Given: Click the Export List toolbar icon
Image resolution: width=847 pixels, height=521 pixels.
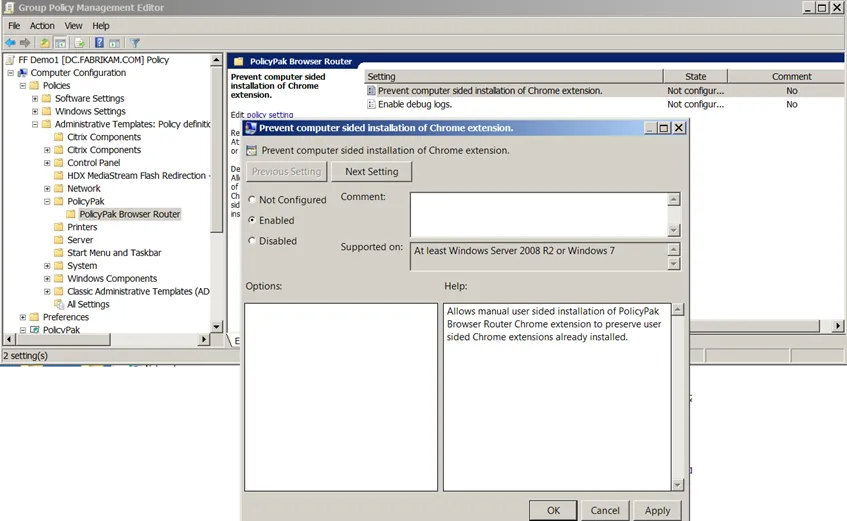Looking at the screenshot, I should click(80, 43).
